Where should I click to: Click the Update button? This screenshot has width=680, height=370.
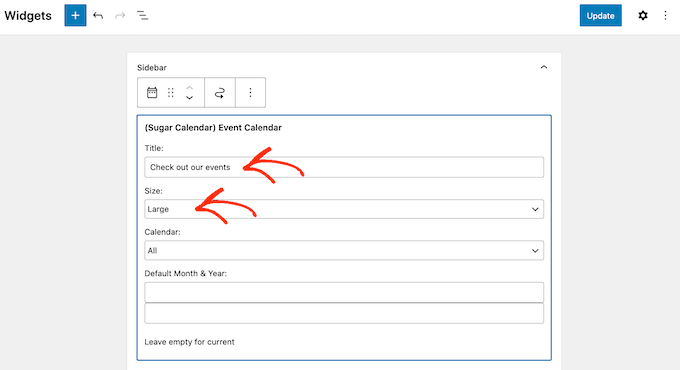(601, 16)
